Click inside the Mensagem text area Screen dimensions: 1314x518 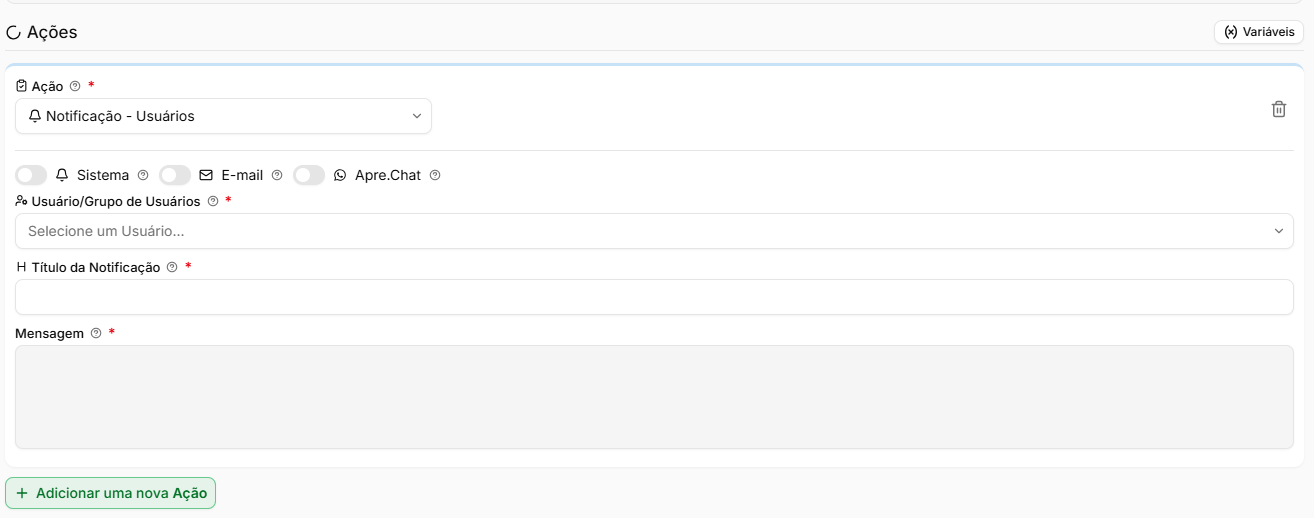[654, 397]
